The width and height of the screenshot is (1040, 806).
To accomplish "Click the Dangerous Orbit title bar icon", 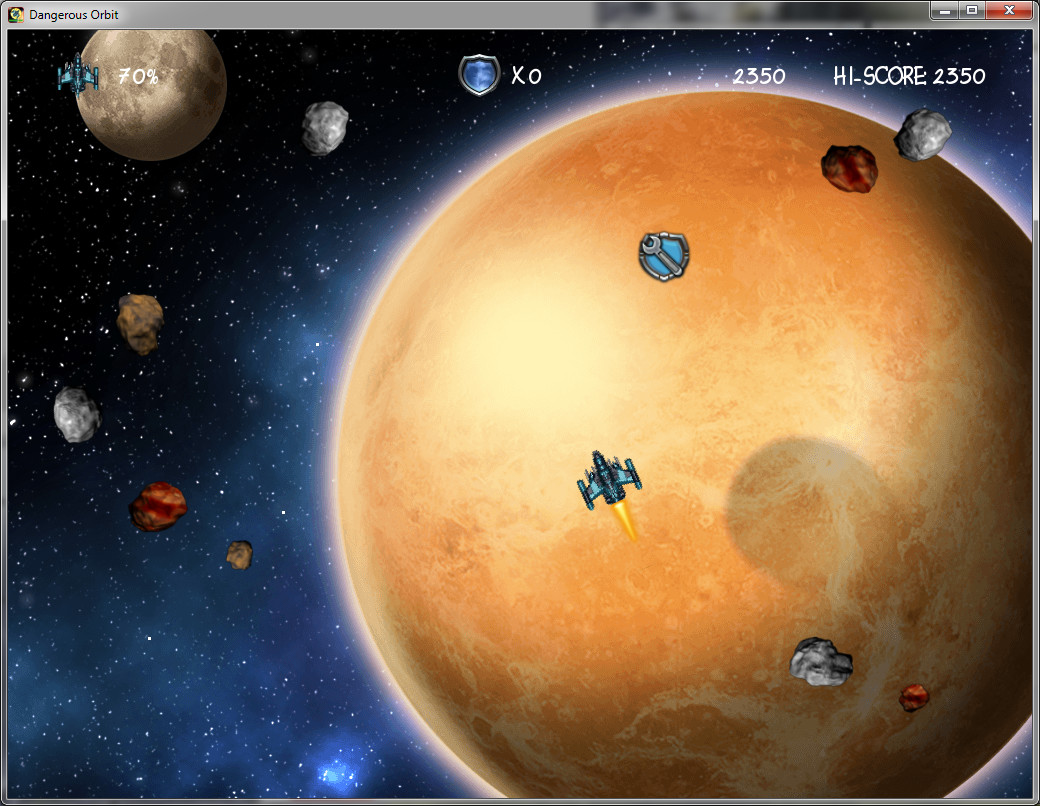I will coord(14,14).
